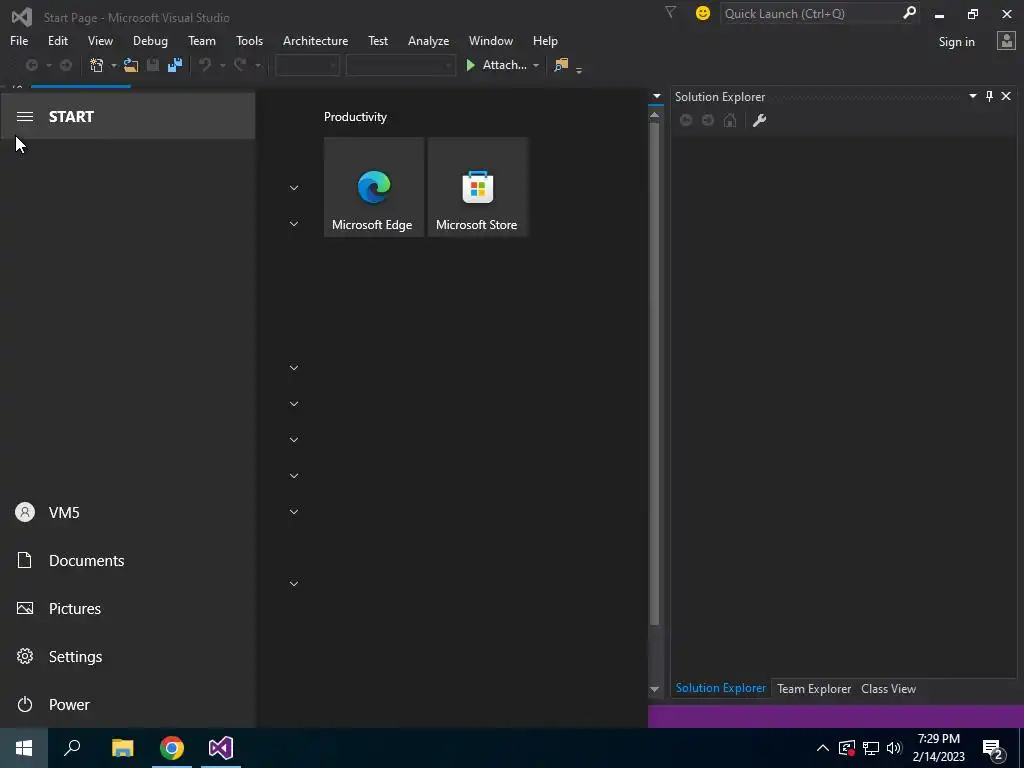Open the File menu

point(19,40)
